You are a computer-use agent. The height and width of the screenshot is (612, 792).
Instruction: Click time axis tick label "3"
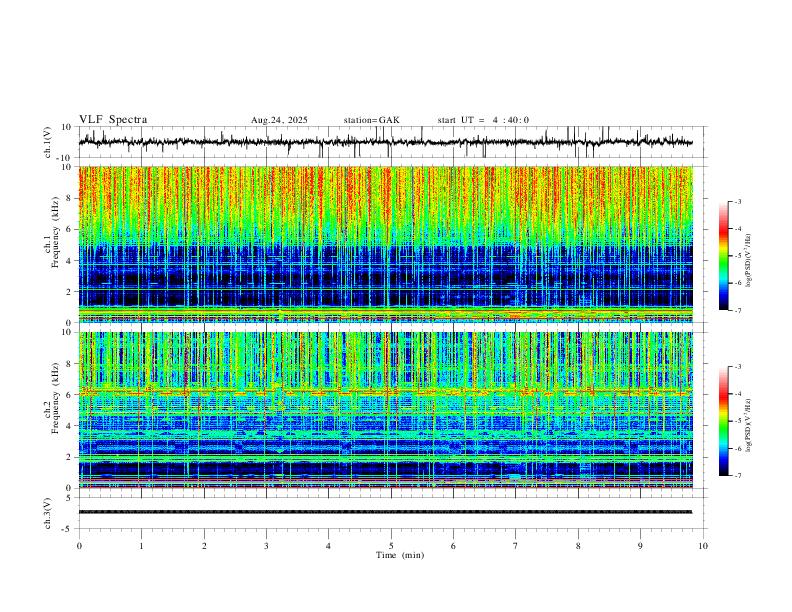click(x=266, y=546)
